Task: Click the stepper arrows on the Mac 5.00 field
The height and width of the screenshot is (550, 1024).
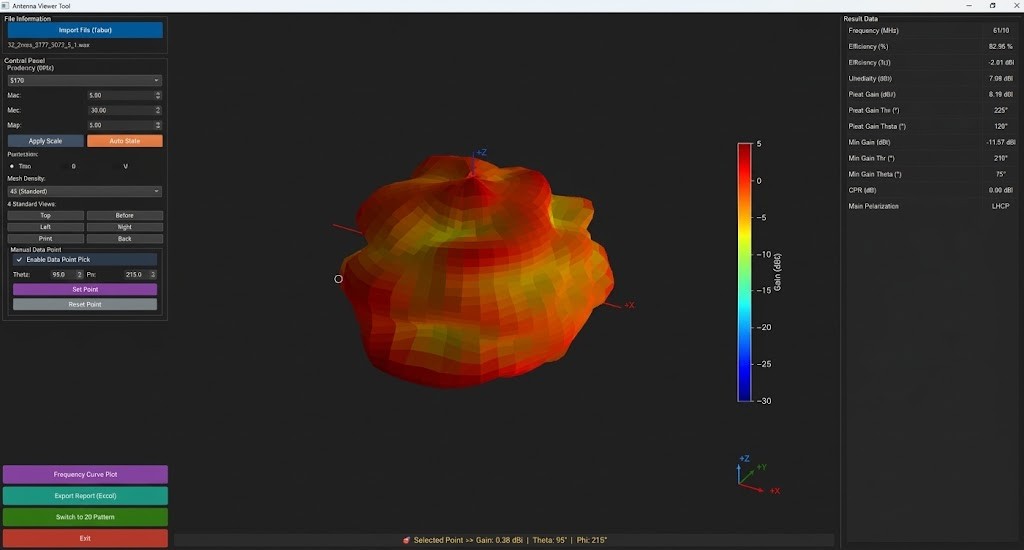Action: click(x=158, y=95)
